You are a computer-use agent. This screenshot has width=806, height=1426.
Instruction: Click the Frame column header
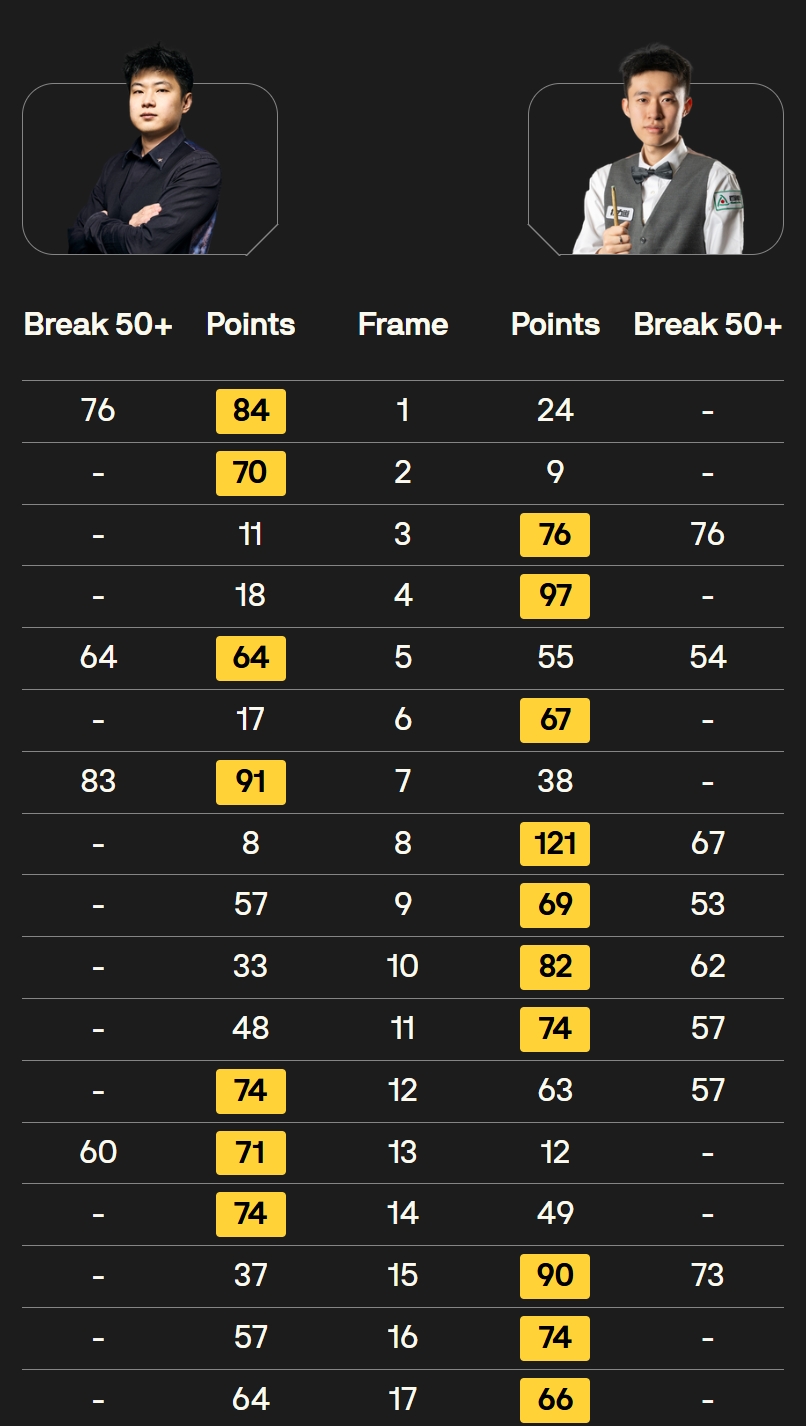403,324
